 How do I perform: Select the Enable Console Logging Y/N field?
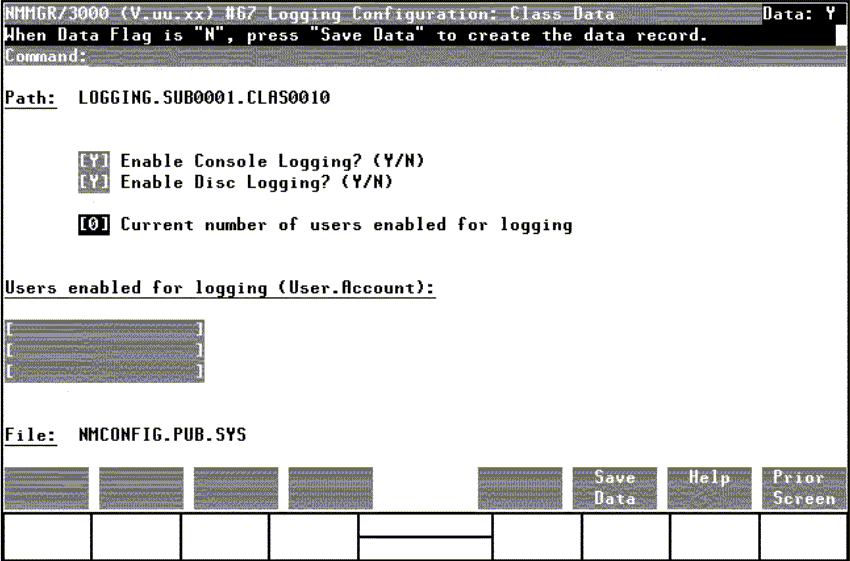coord(94,161)
